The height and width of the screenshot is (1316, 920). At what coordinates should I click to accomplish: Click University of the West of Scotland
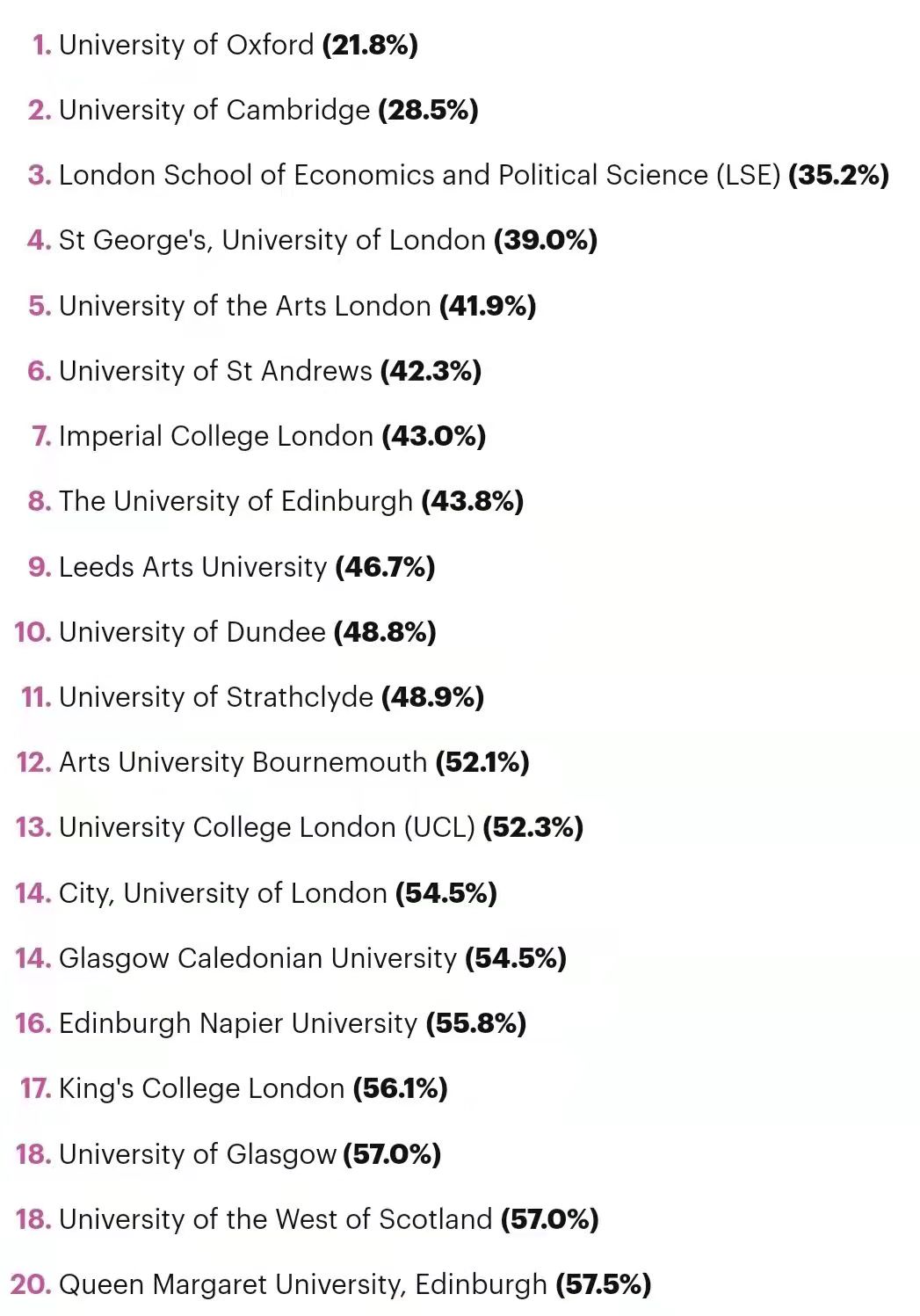tap(308, 1219)
